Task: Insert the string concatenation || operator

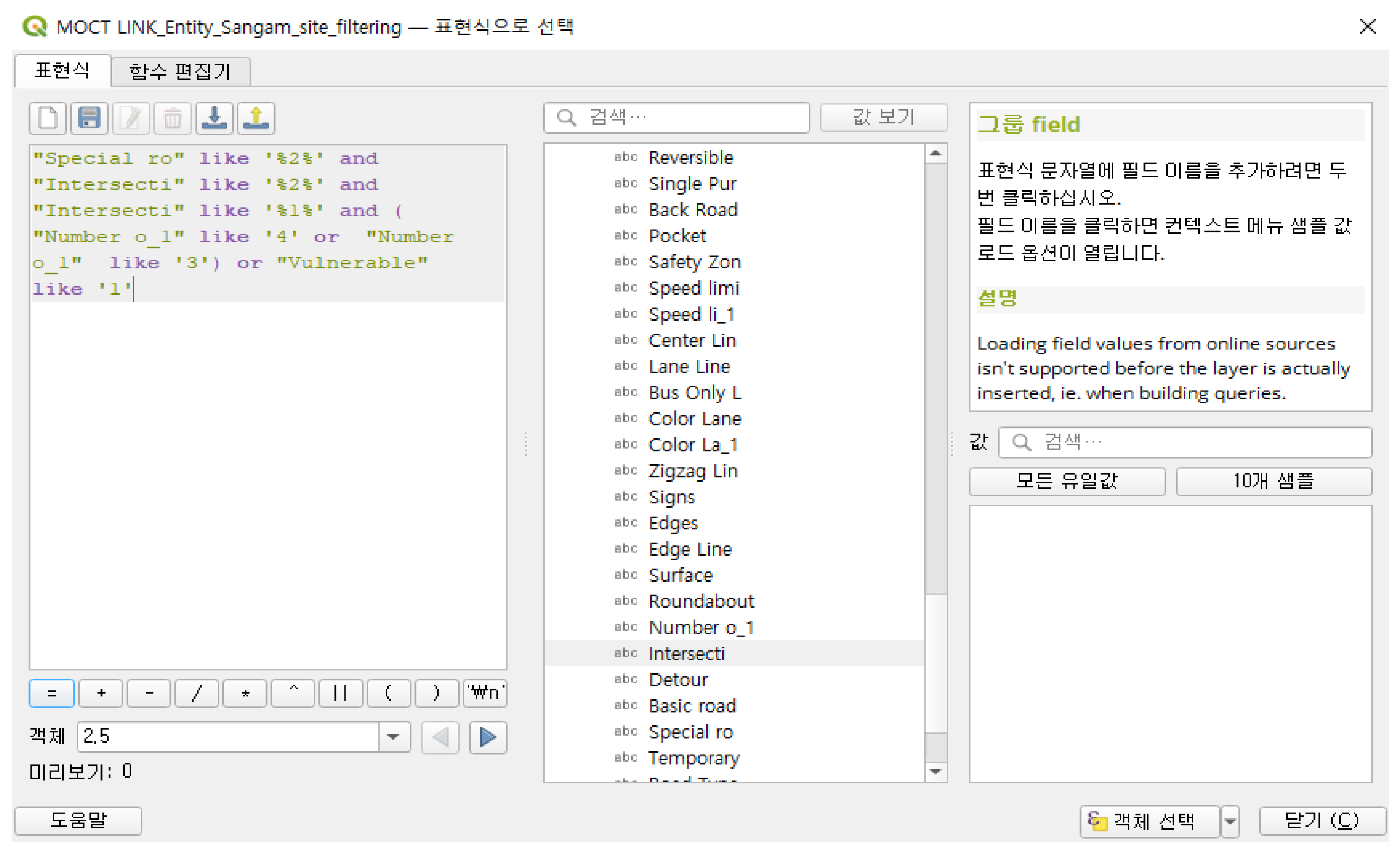Action: pyautogui.click(x=340, y=693)
